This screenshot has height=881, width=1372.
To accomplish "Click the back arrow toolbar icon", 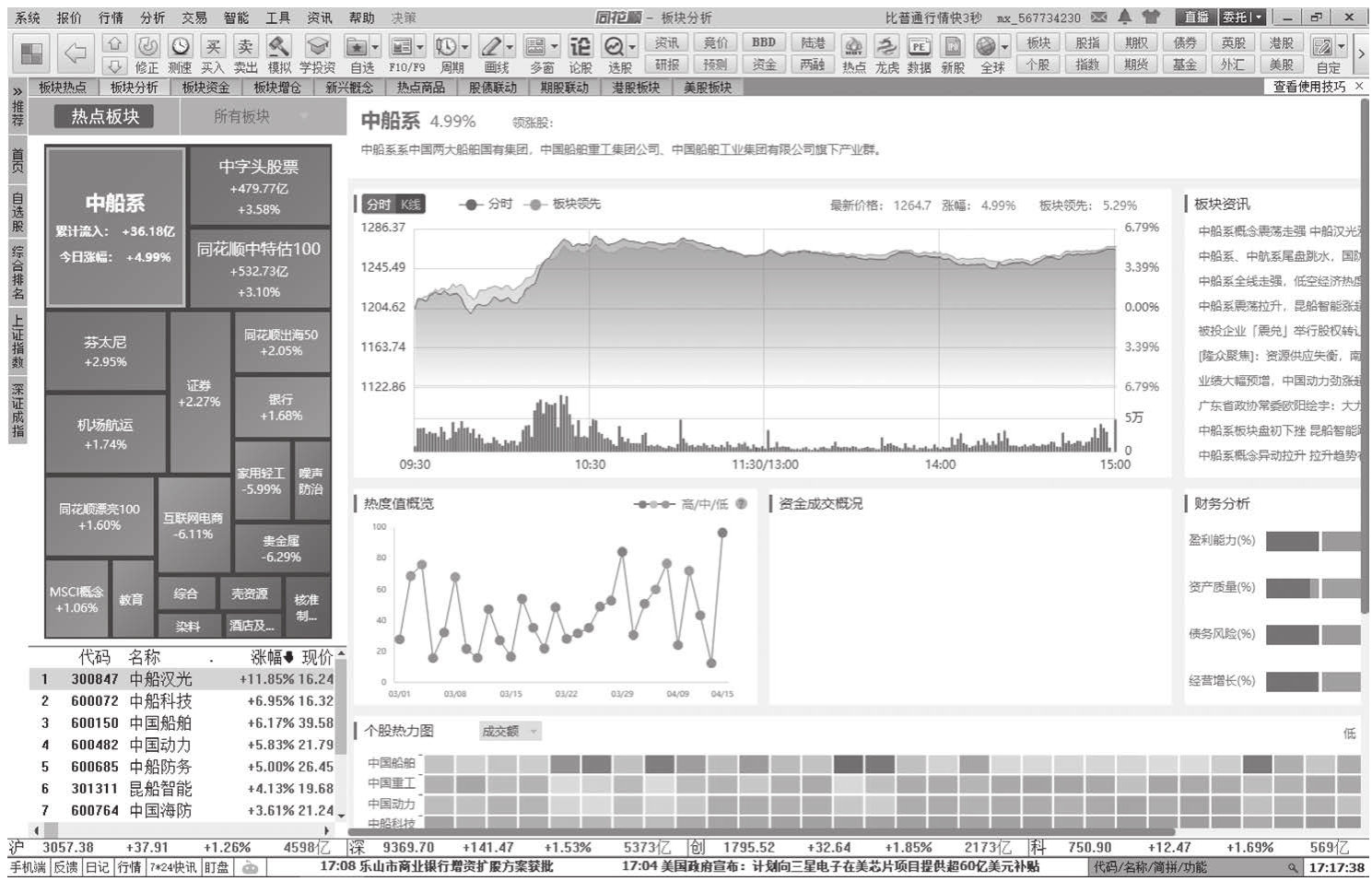I will pos(75,53).
